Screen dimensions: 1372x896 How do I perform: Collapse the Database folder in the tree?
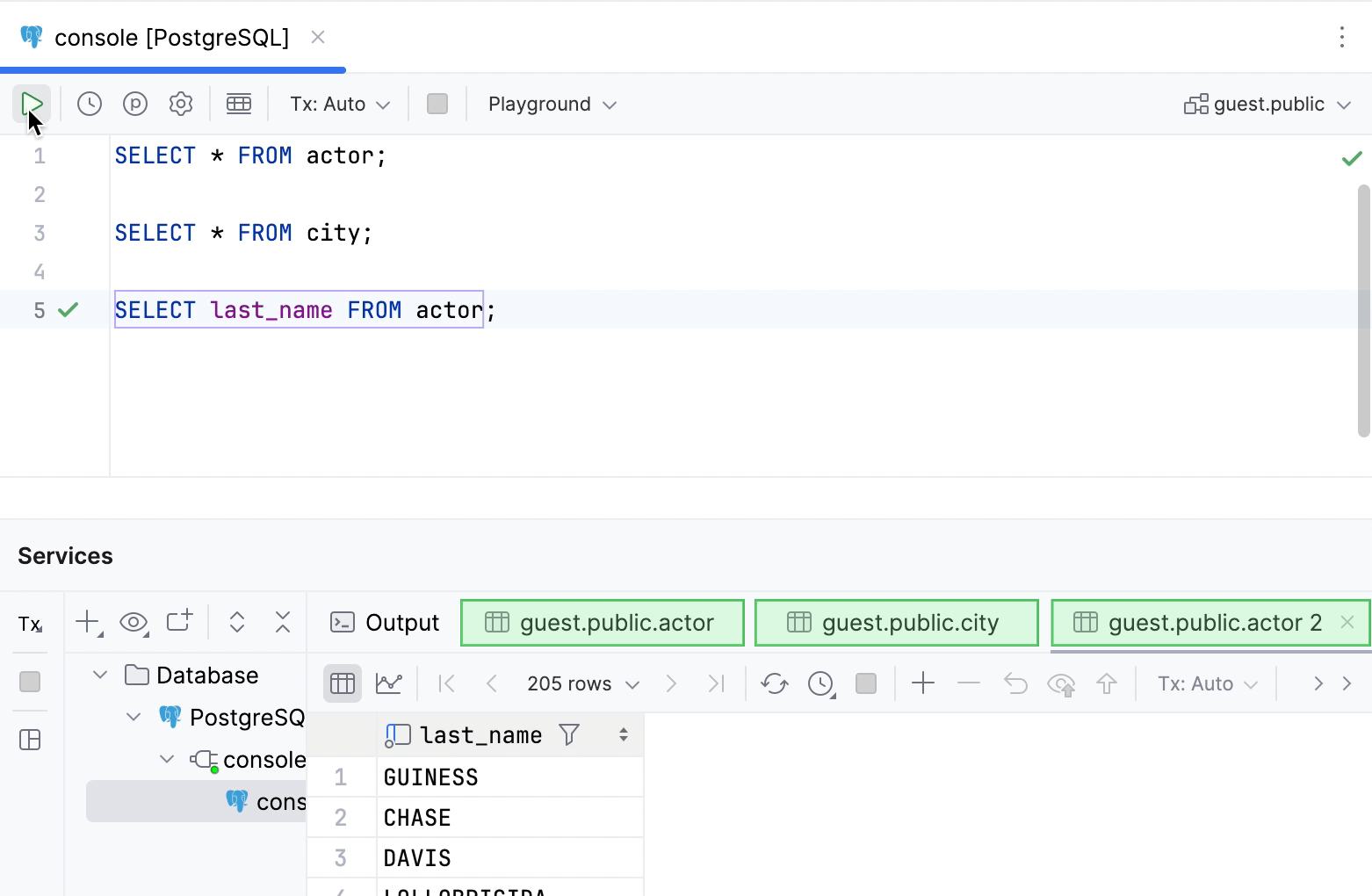tap(99, 675)
